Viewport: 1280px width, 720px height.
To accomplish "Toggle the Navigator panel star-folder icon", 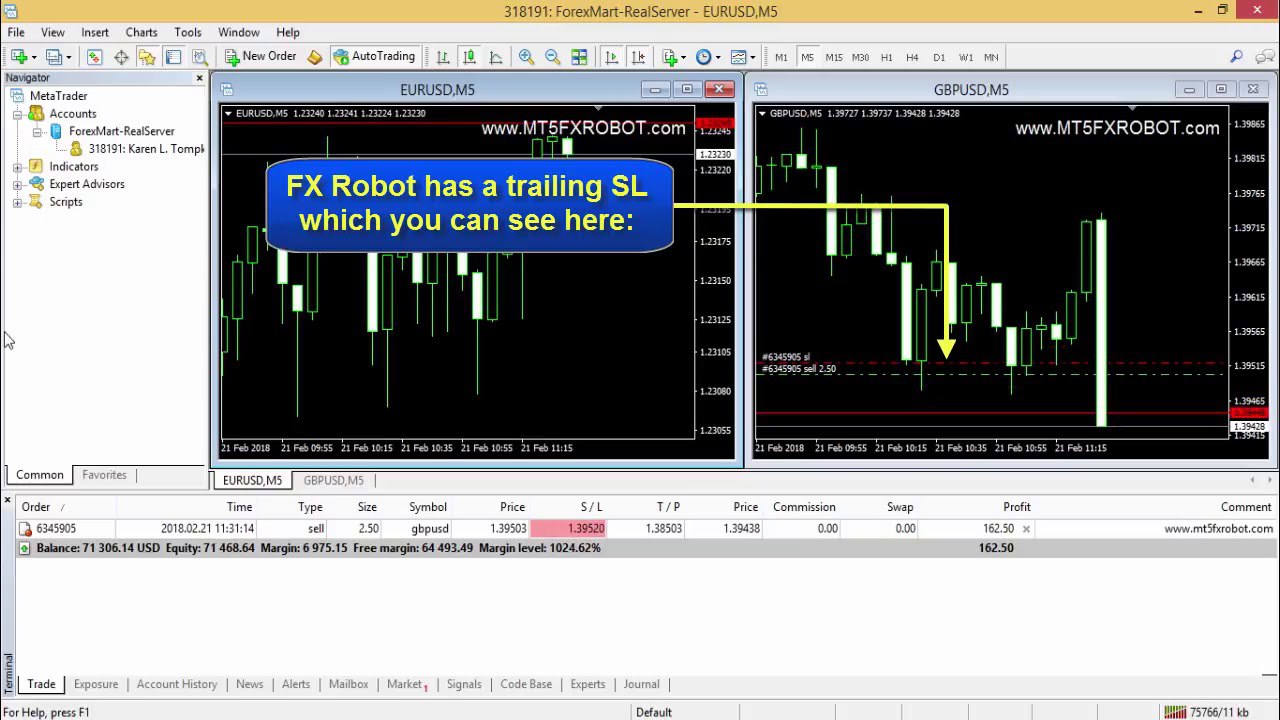I will click(147, 57).
